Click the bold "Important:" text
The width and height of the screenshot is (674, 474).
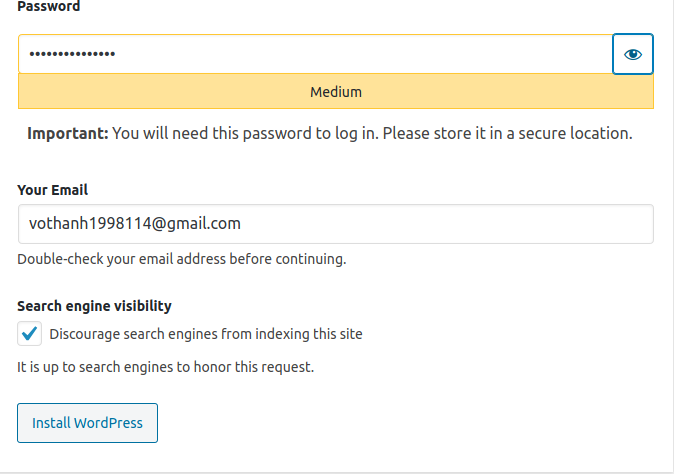coord(68,133)
